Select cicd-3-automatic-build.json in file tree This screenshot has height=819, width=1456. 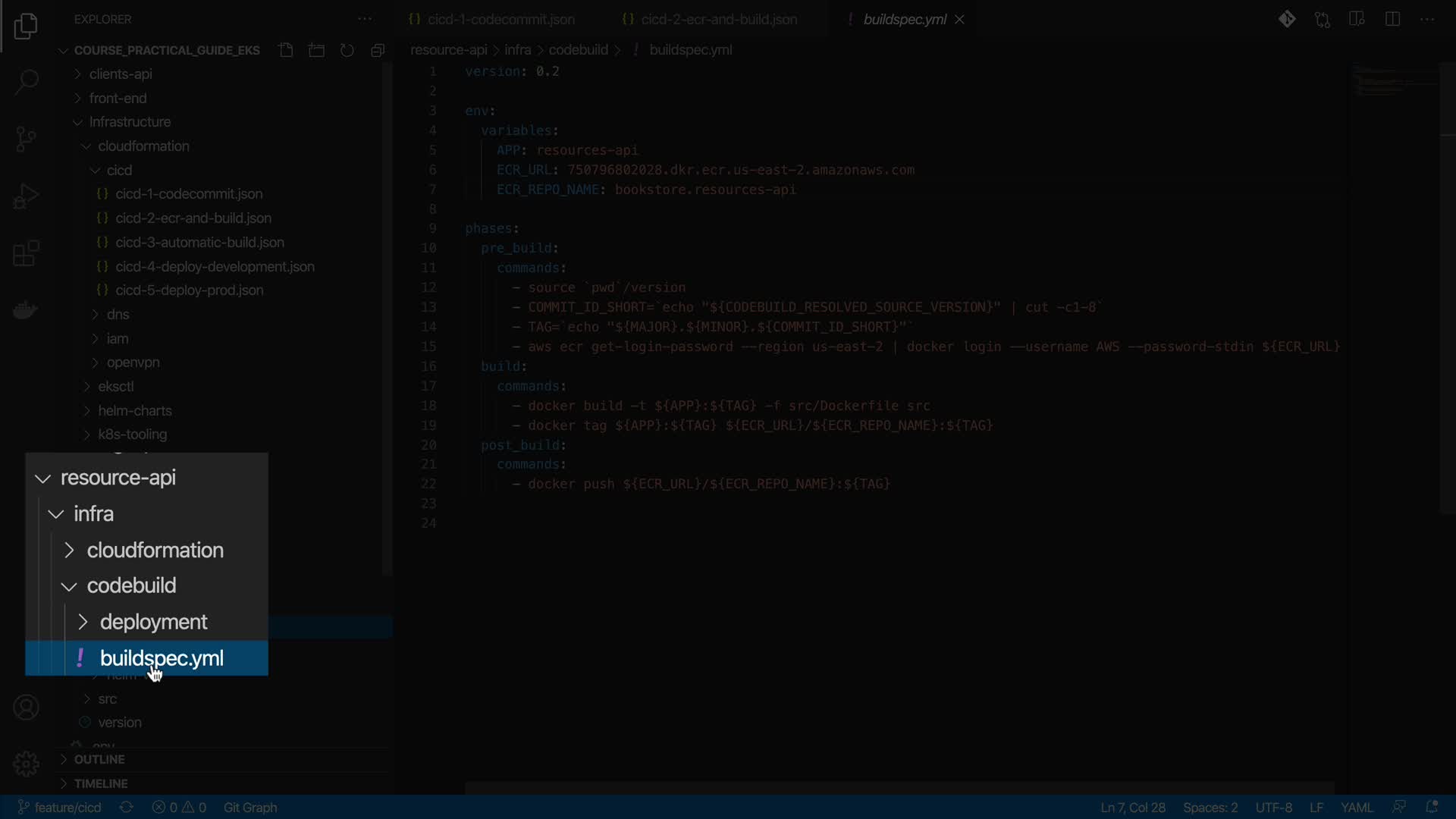[x=199, y=243]
